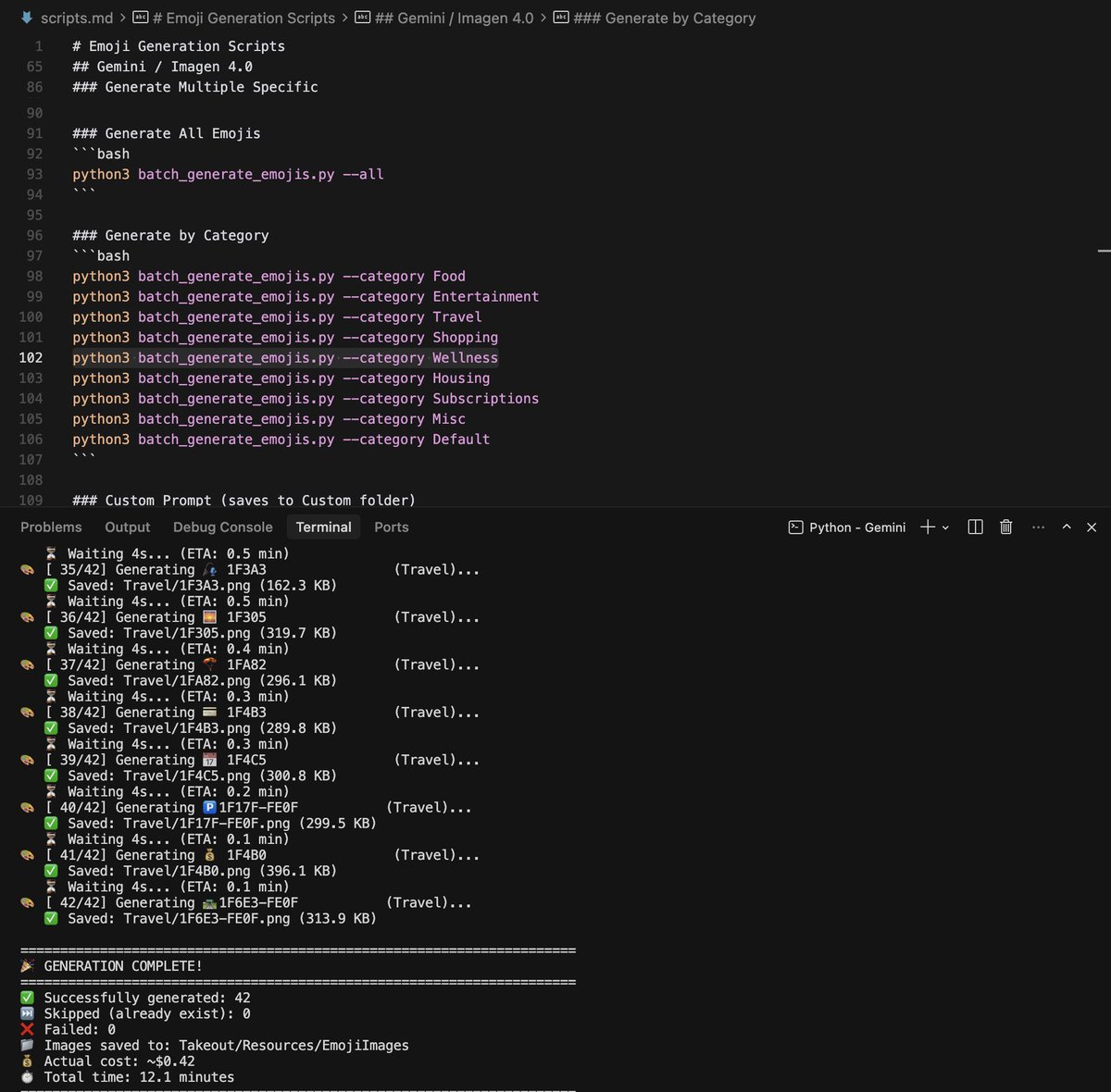Click 'Saved: Travel/1F305.png' terminal line
The width and height of the screenshot is (1111, 1092).
(191, 633)
